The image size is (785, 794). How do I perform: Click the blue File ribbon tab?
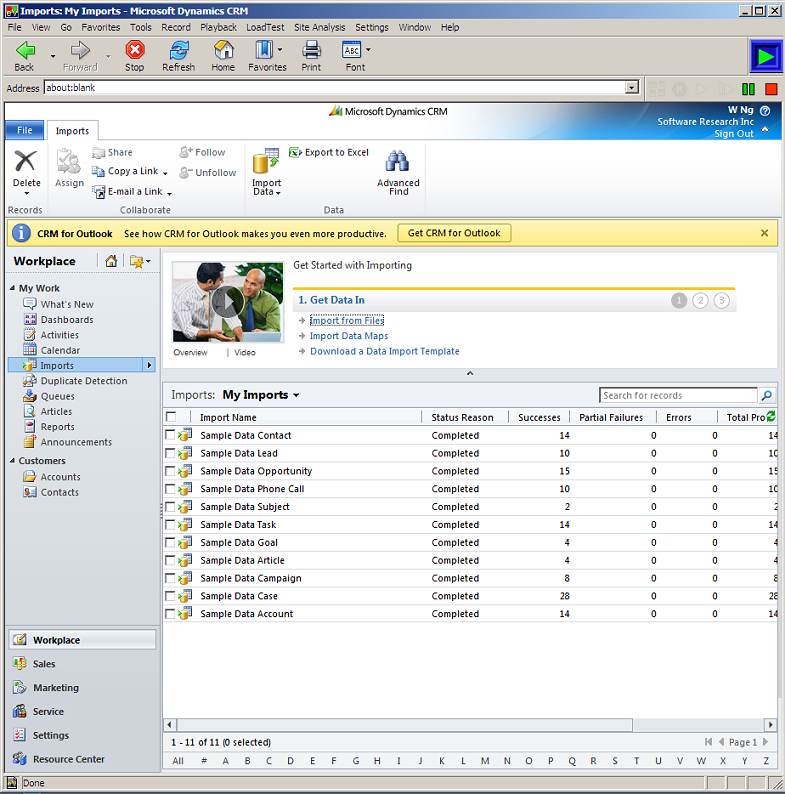24,130
